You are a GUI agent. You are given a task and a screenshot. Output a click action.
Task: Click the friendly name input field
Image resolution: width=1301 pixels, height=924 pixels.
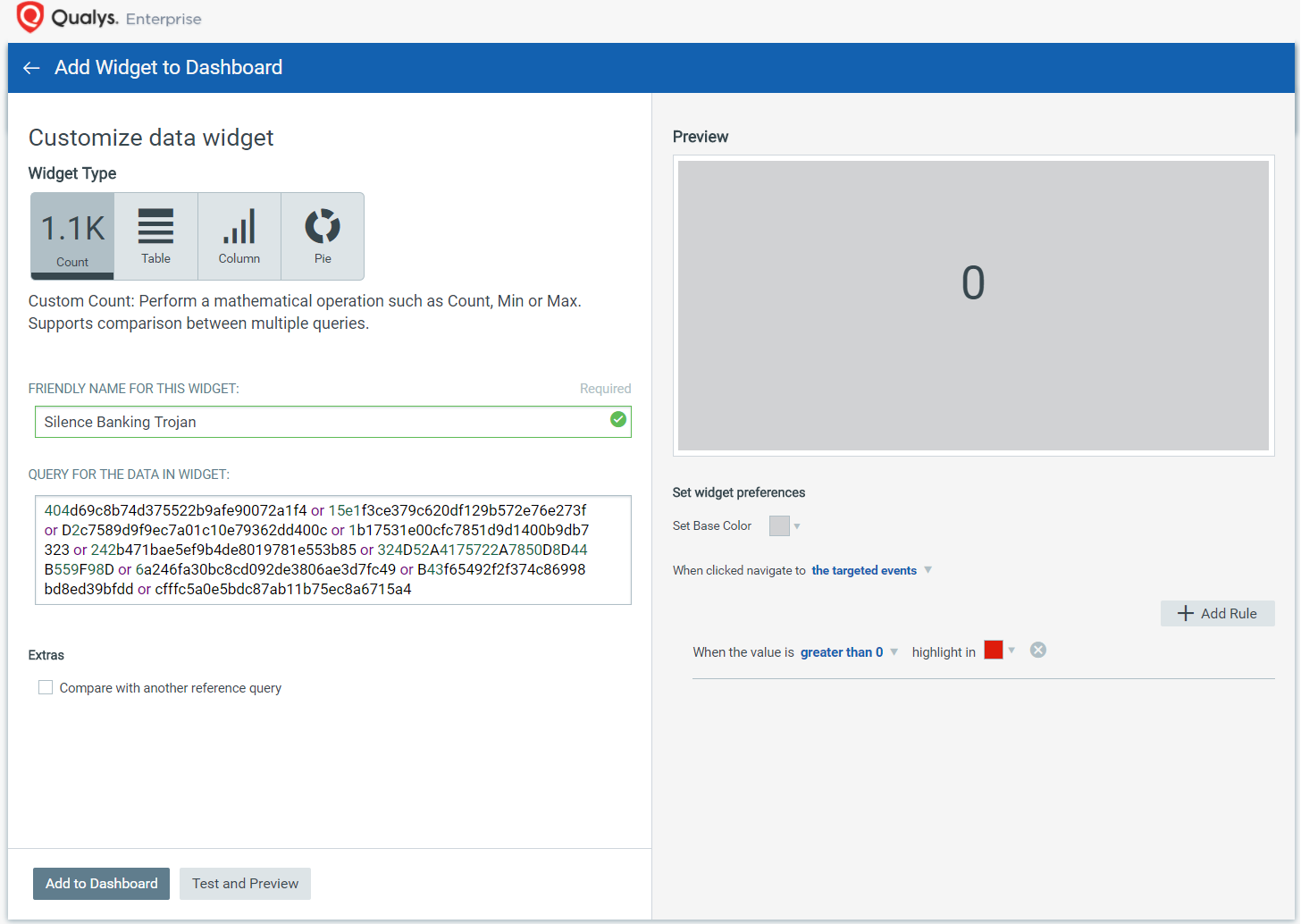point(333,422)
